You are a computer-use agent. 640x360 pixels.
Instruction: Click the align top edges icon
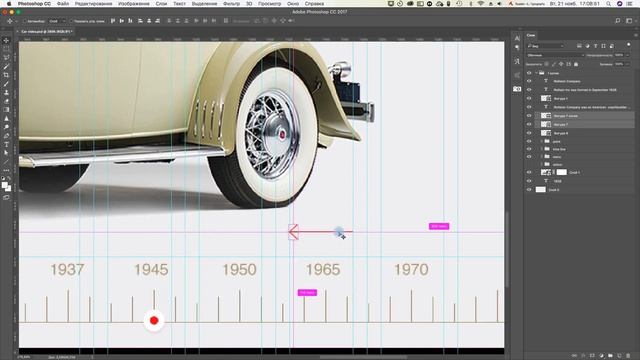point(113,21)
